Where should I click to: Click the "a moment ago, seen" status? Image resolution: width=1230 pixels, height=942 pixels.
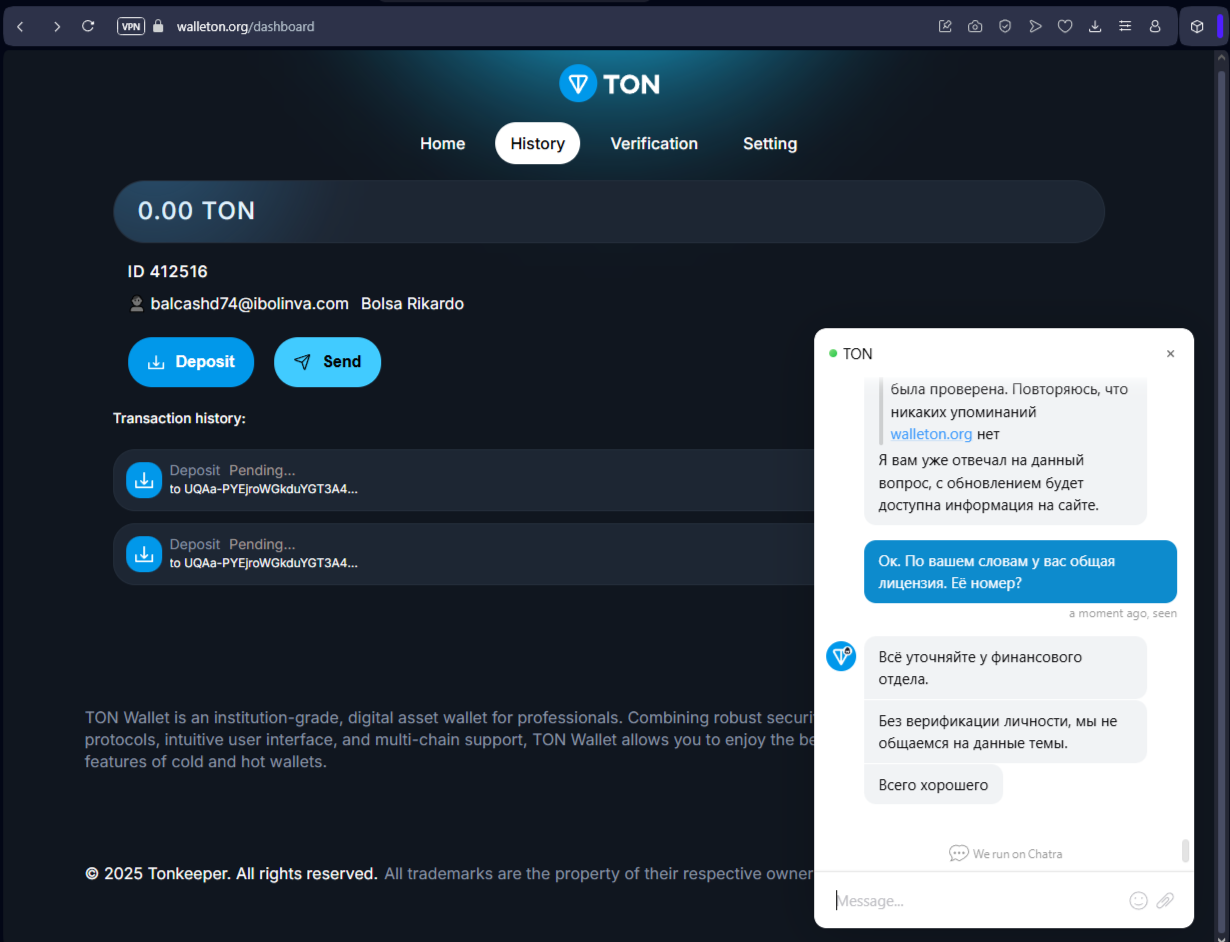click(x=1123, y=613)
